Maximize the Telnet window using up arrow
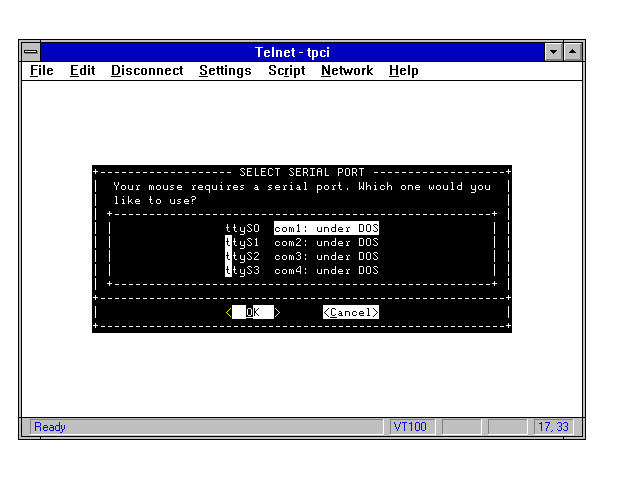 pos(573,51)
